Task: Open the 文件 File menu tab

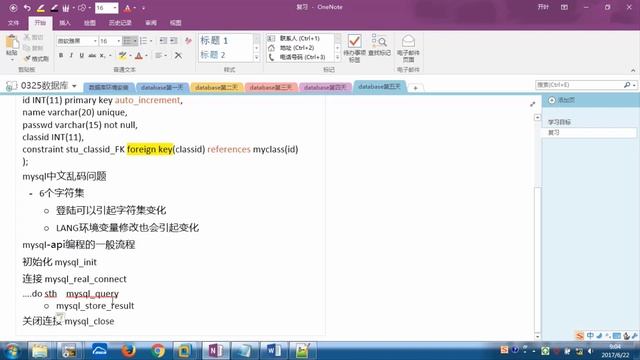Action: coord(13,23)
